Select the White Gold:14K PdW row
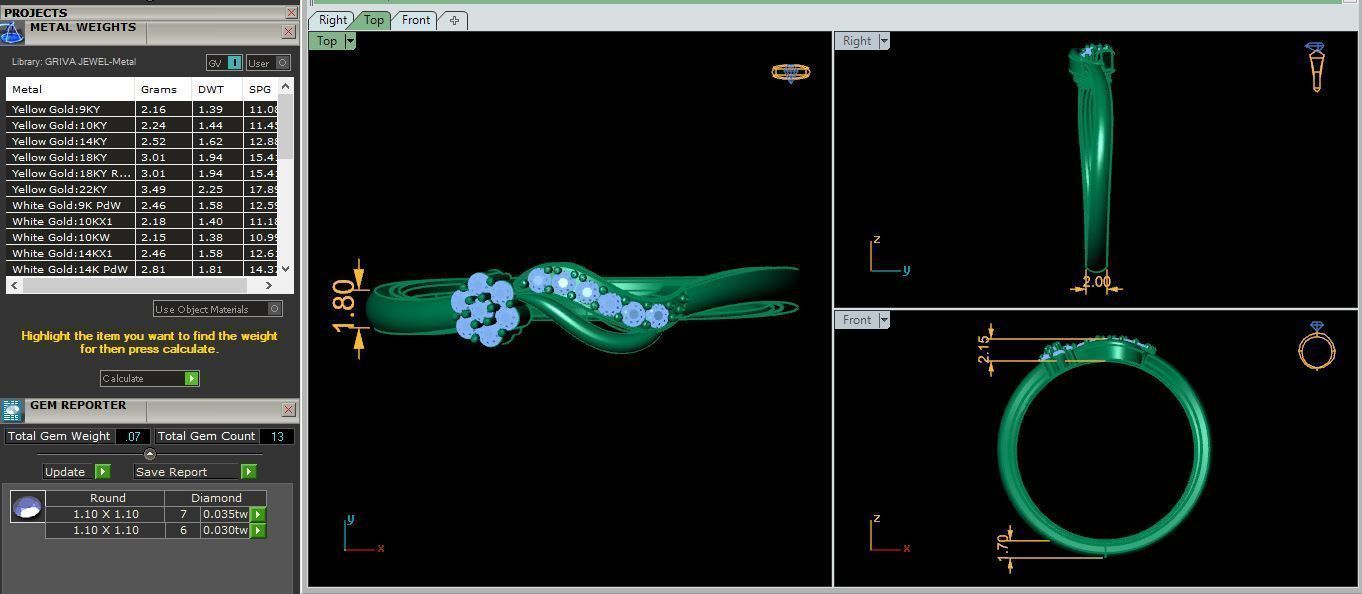The image size is (1362, 594). coord(143,269)
